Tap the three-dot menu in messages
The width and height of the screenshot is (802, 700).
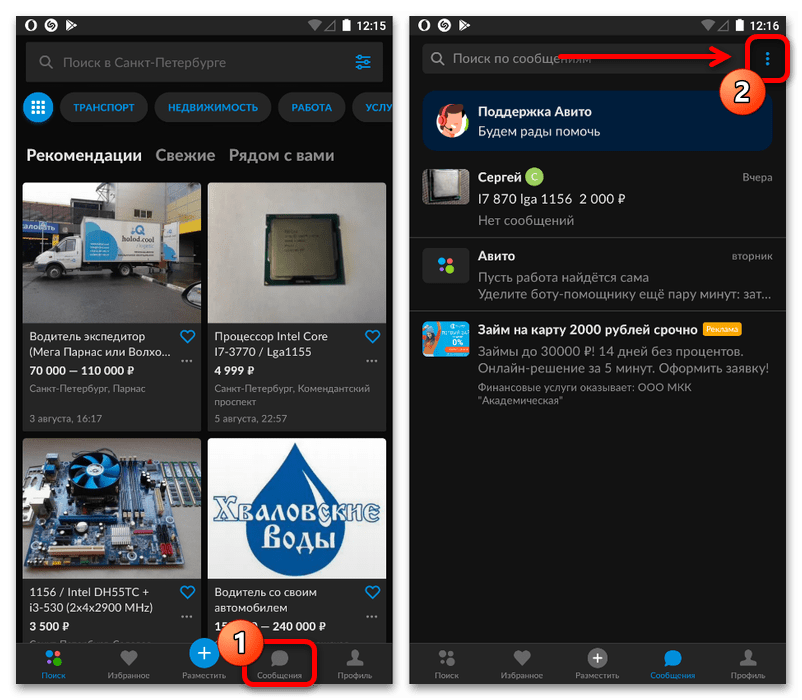tap(767, 59)
